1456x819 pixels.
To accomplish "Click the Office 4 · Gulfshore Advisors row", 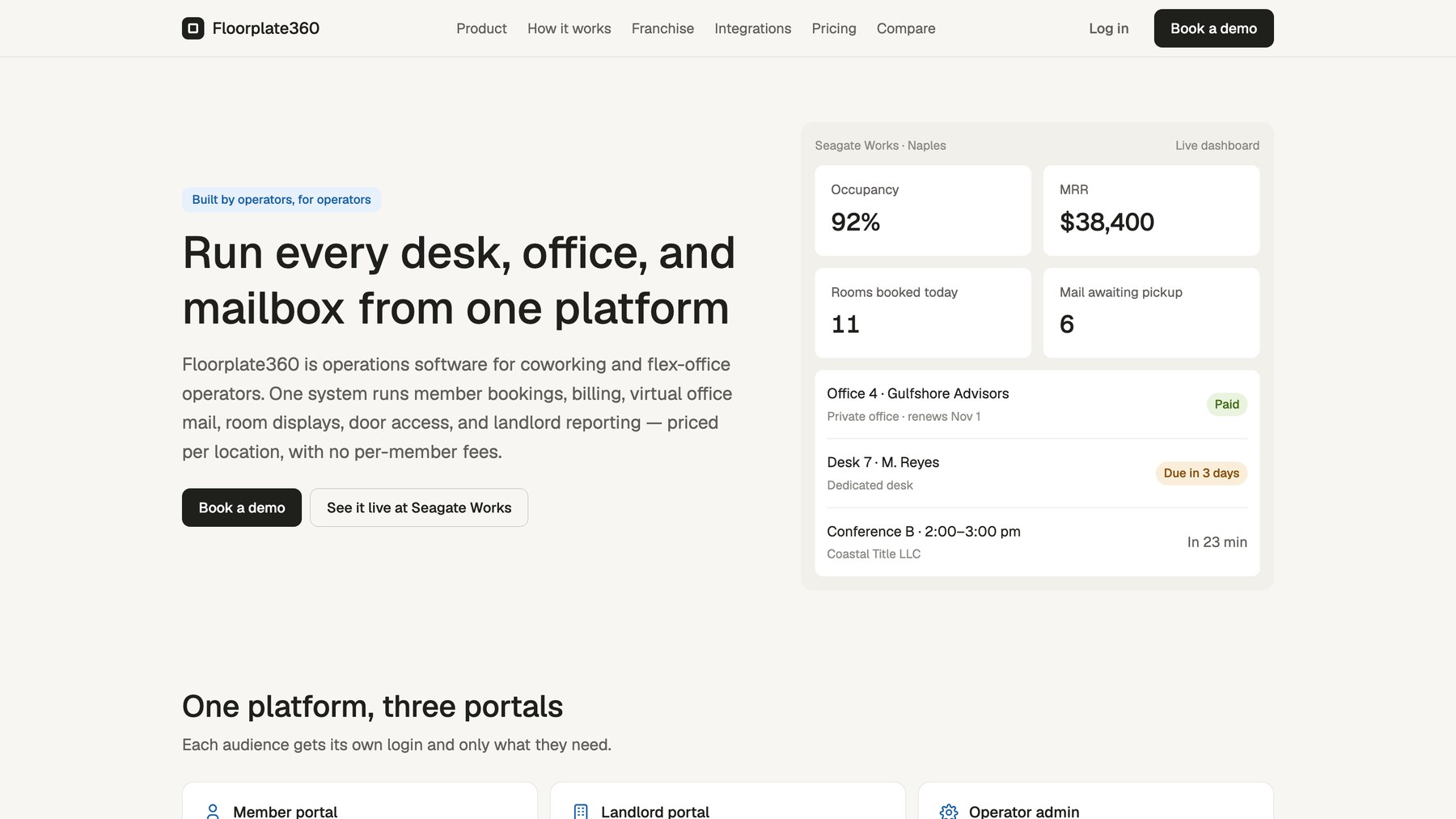I will (x=1037, y=405).
